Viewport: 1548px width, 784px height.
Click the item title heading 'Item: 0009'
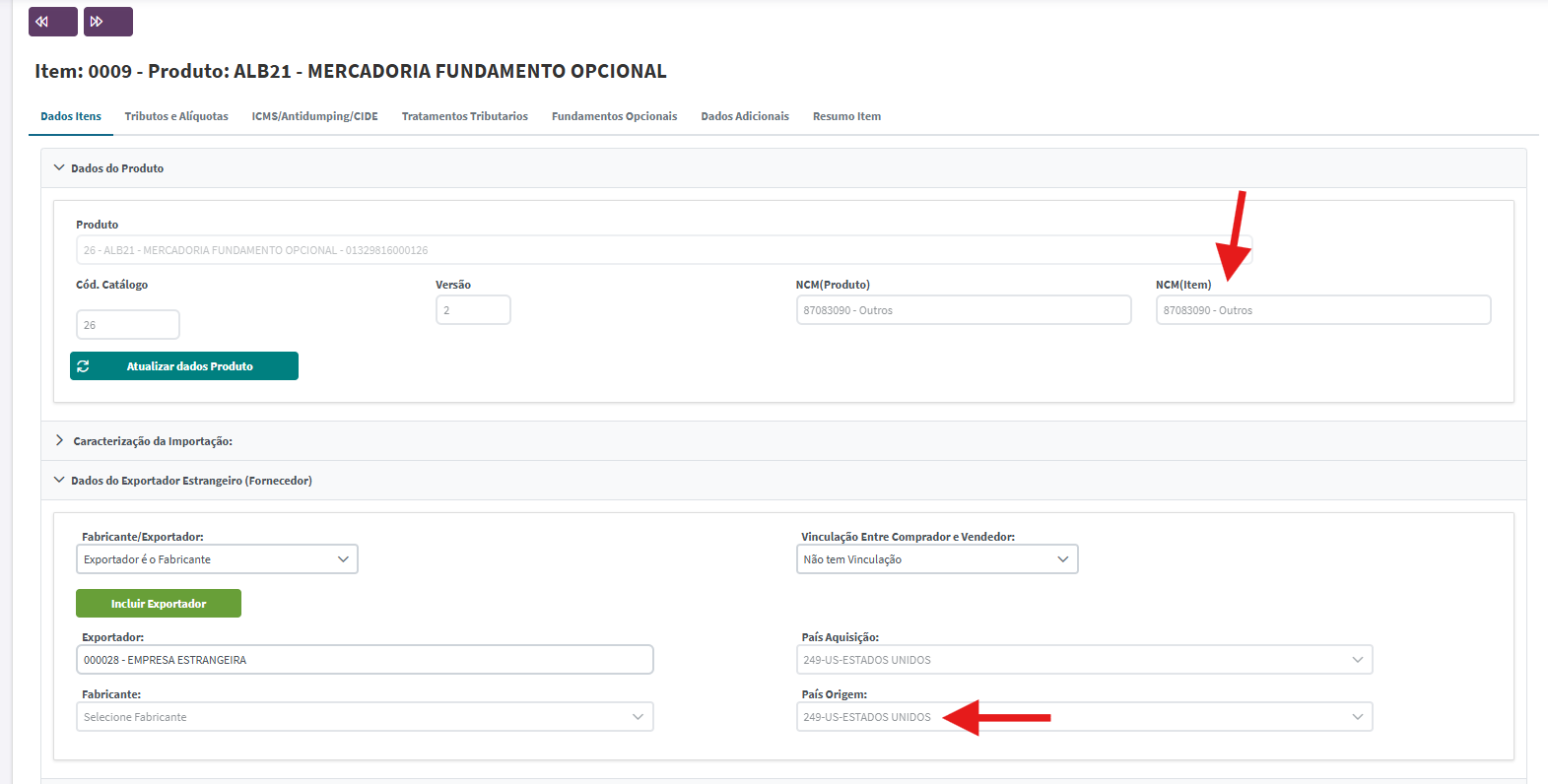tap(351, 71)
